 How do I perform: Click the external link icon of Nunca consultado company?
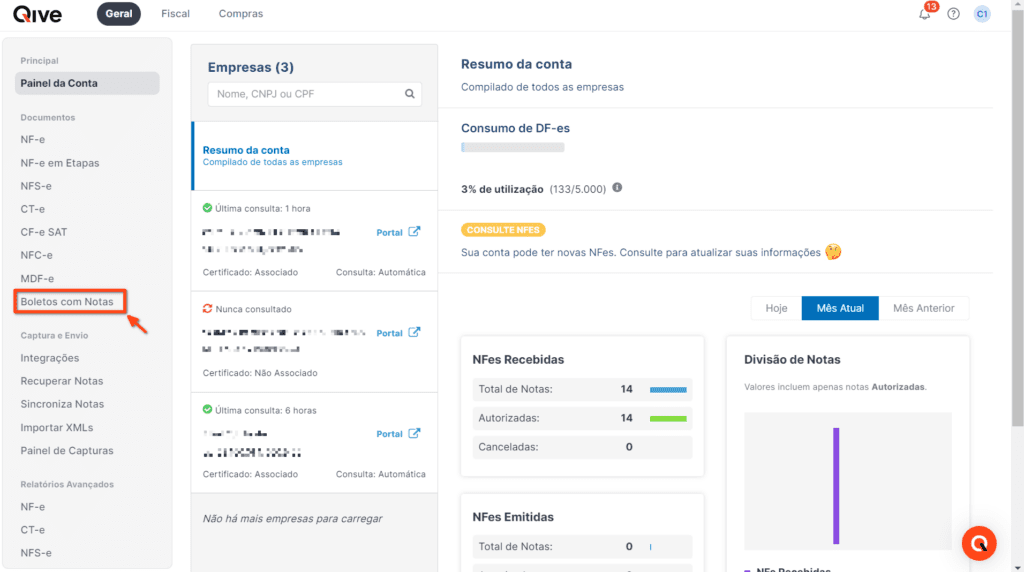click(414, 332)
